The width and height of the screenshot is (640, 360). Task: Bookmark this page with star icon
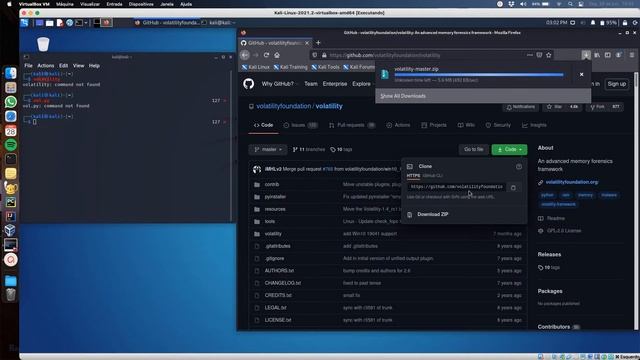[x=549, y=55]
